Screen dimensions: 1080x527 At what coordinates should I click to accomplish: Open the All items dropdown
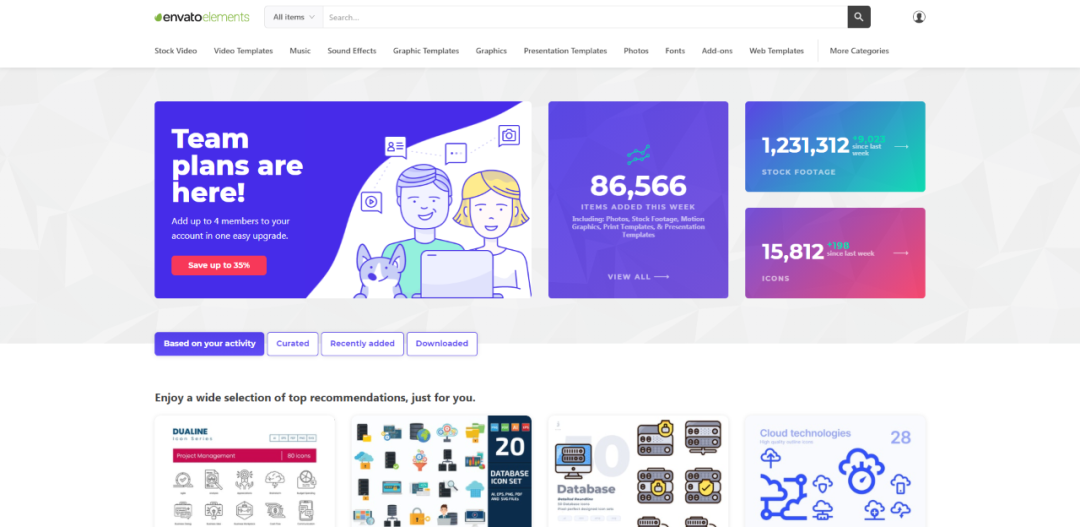click(293, 17)
